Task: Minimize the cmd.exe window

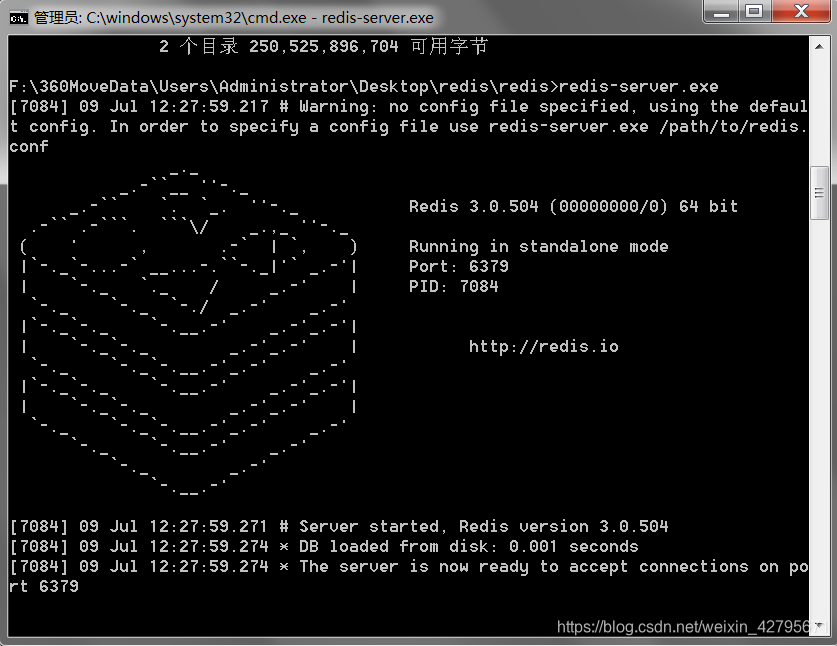Action: click(721, 12)
